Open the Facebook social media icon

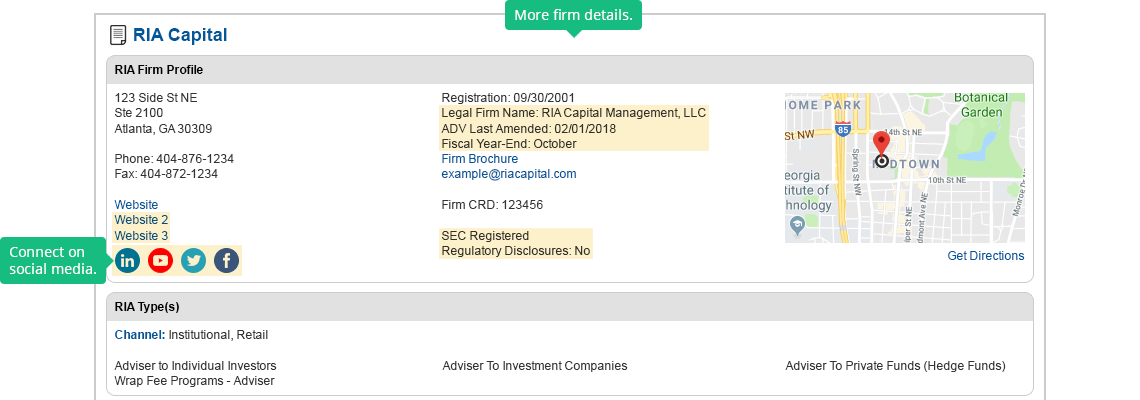click(226, 261)
